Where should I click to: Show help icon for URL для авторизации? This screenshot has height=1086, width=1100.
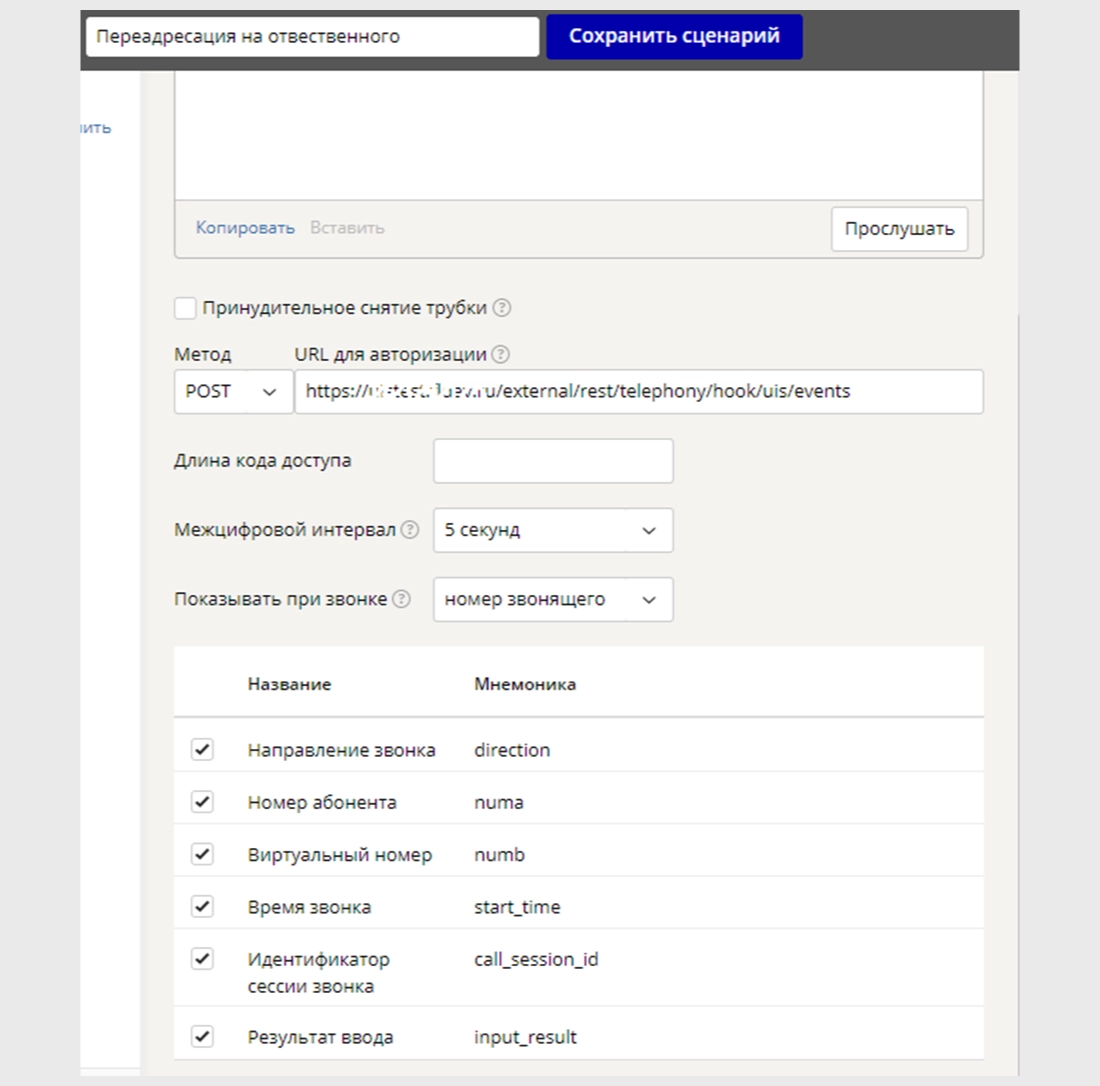coord(500,354)
